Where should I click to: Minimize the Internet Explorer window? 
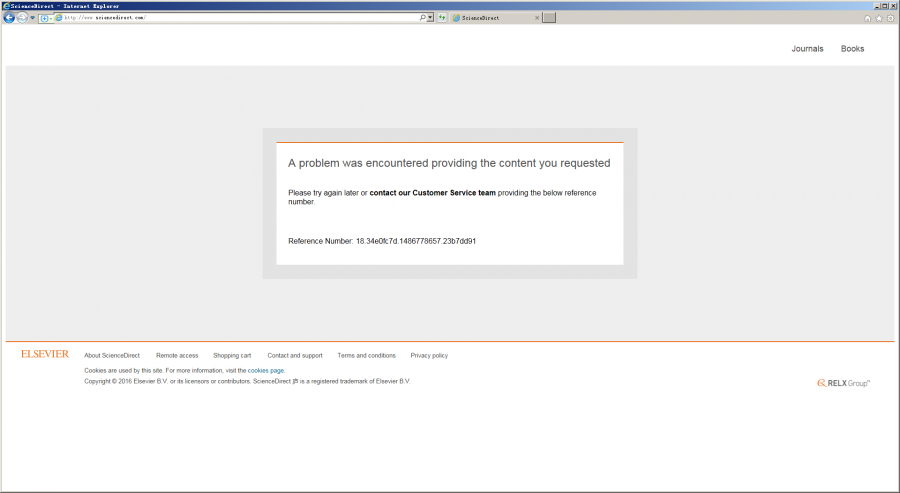click(878, 6)
